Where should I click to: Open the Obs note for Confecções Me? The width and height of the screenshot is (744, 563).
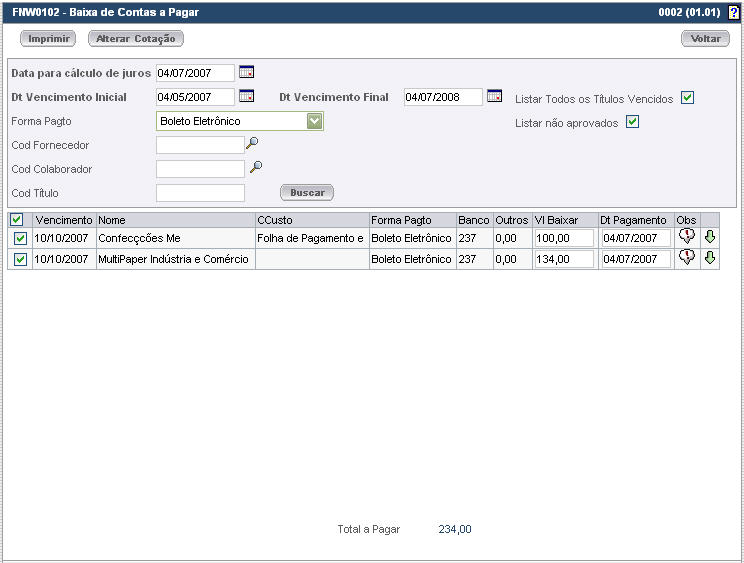click(686, 237)
